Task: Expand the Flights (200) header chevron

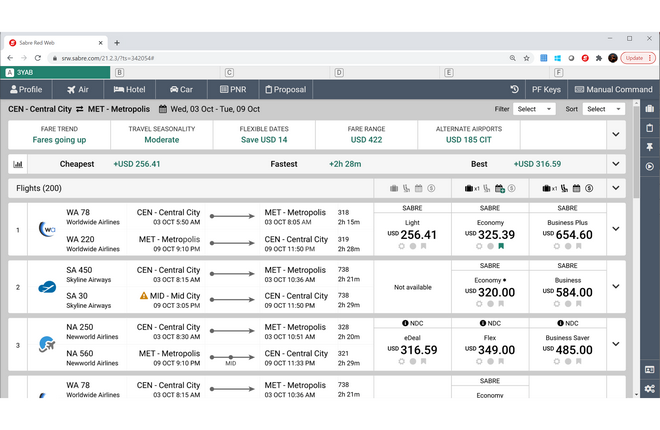Action: (616, 188)
